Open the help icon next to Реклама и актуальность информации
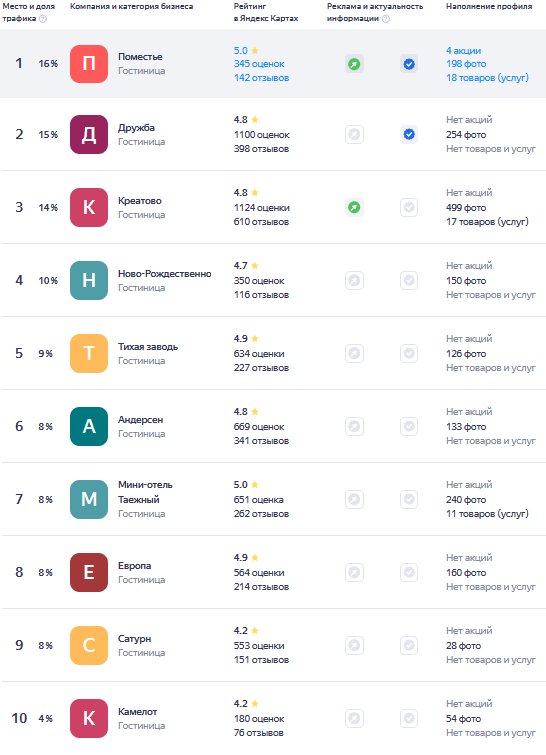 click(x=386, y=19)
